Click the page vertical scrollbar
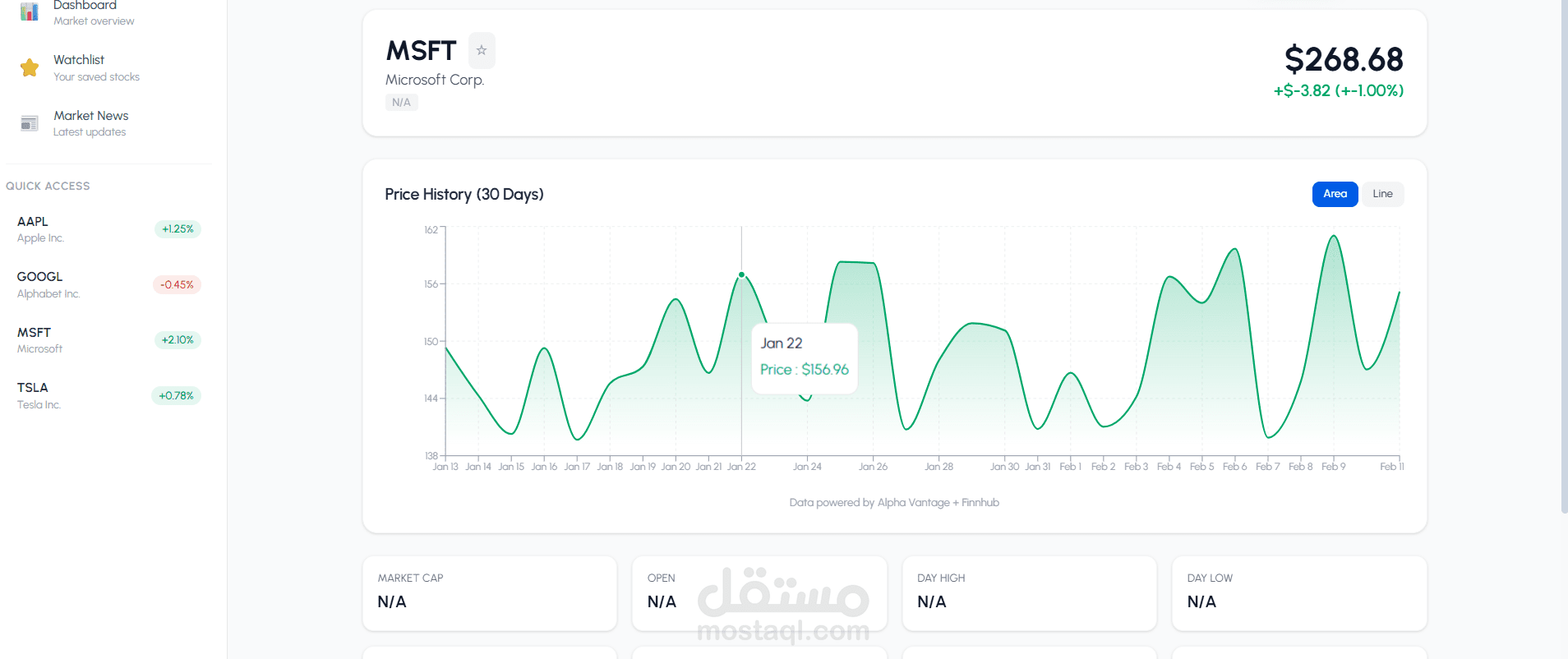This screenshot has width=1568, height=659. tap(1564, 256)
